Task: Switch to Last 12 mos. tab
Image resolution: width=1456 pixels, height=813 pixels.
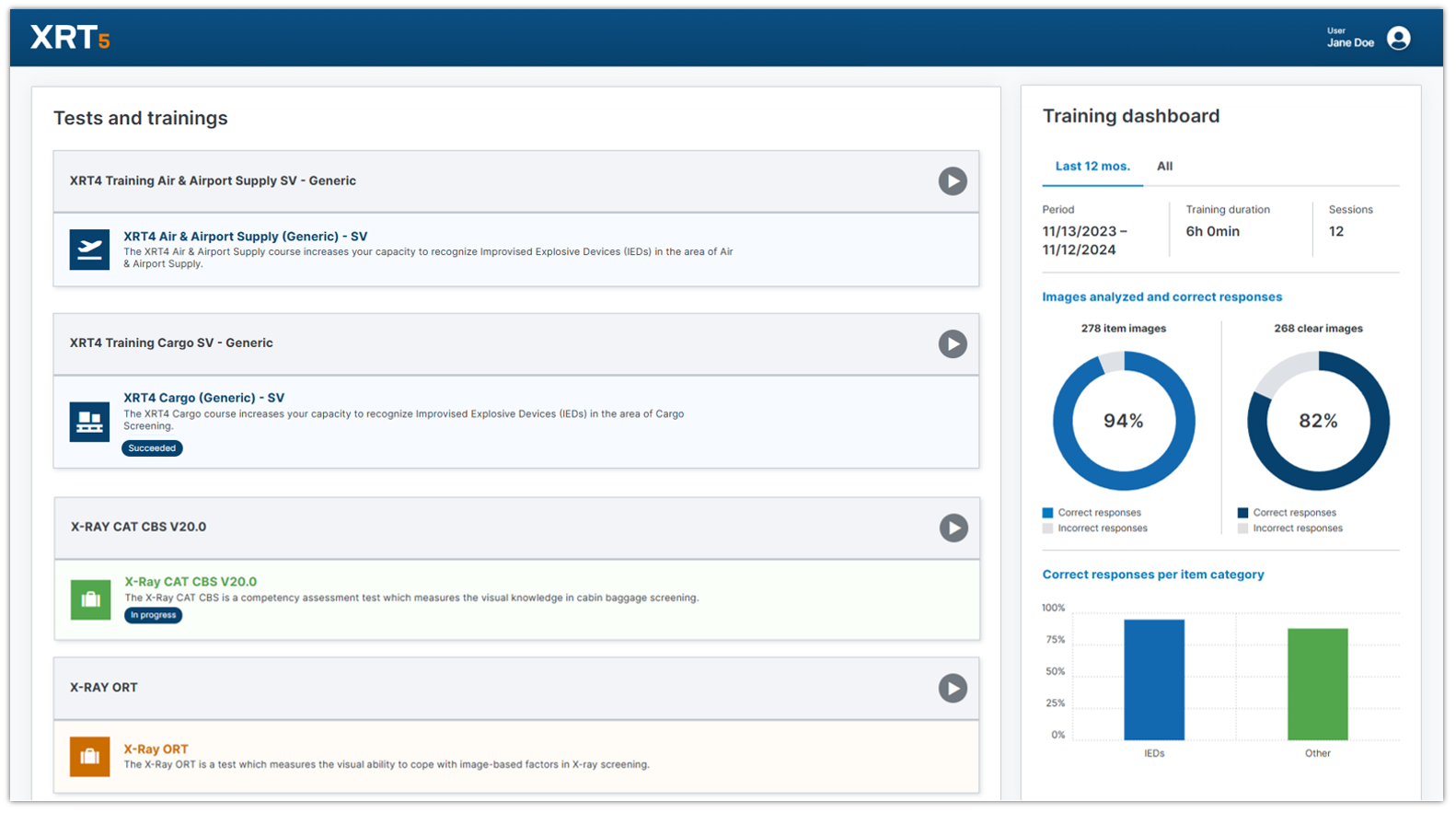Action: coord(1092,167)
